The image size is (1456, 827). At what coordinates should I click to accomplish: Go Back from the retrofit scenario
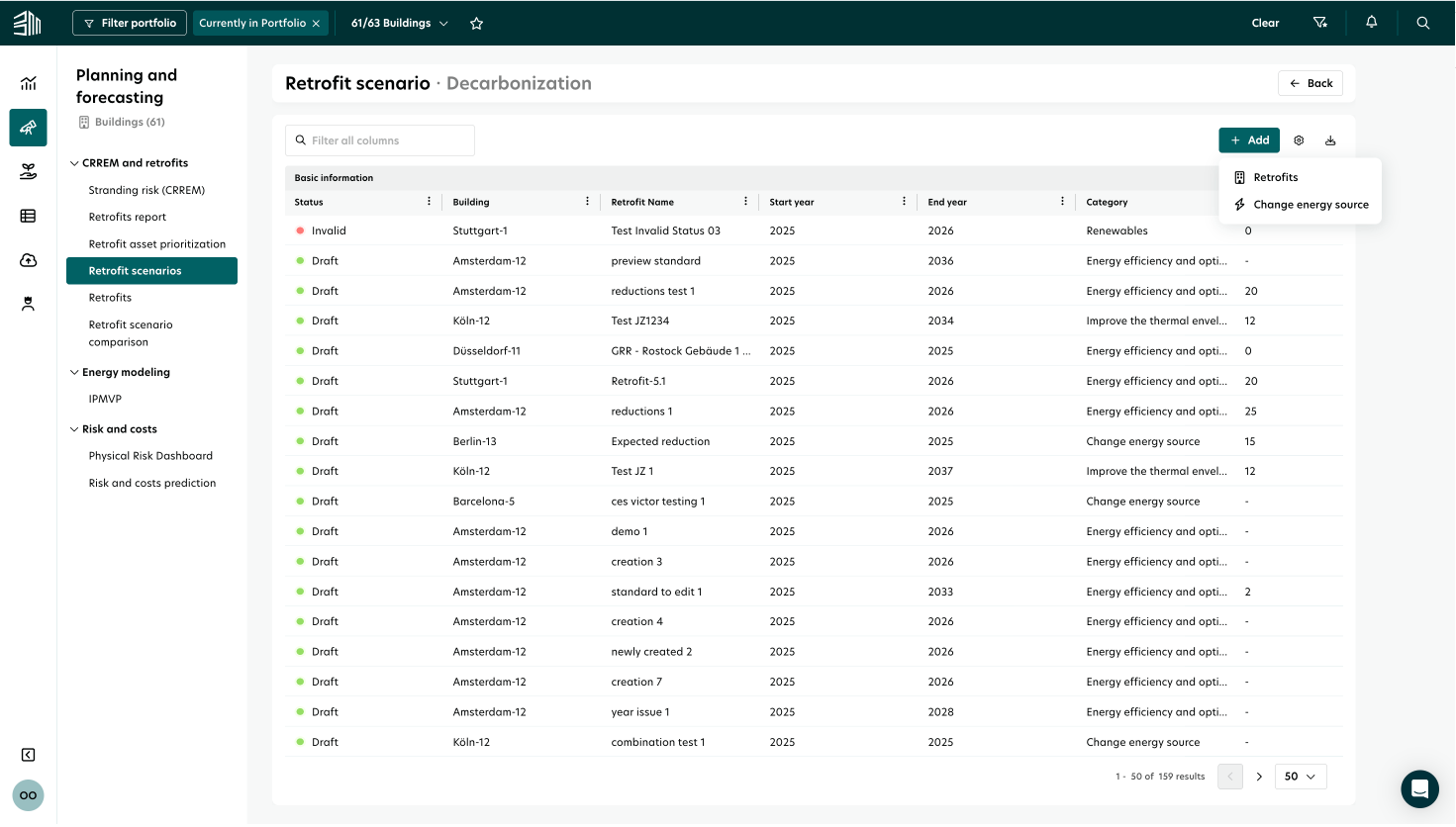[1310, 83]
